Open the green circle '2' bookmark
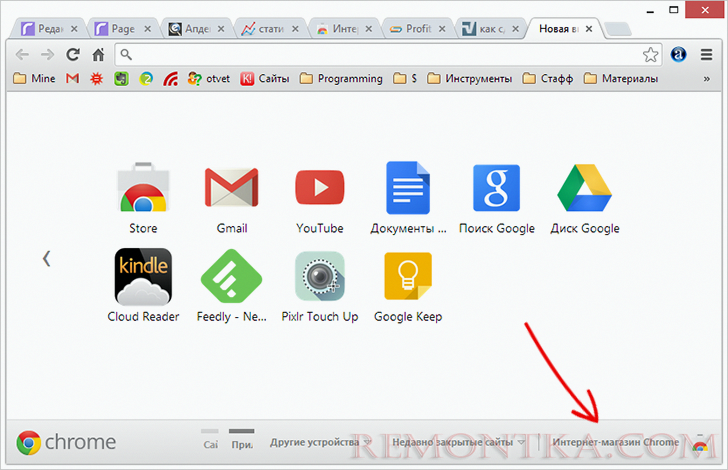 [x=146, y=78]
